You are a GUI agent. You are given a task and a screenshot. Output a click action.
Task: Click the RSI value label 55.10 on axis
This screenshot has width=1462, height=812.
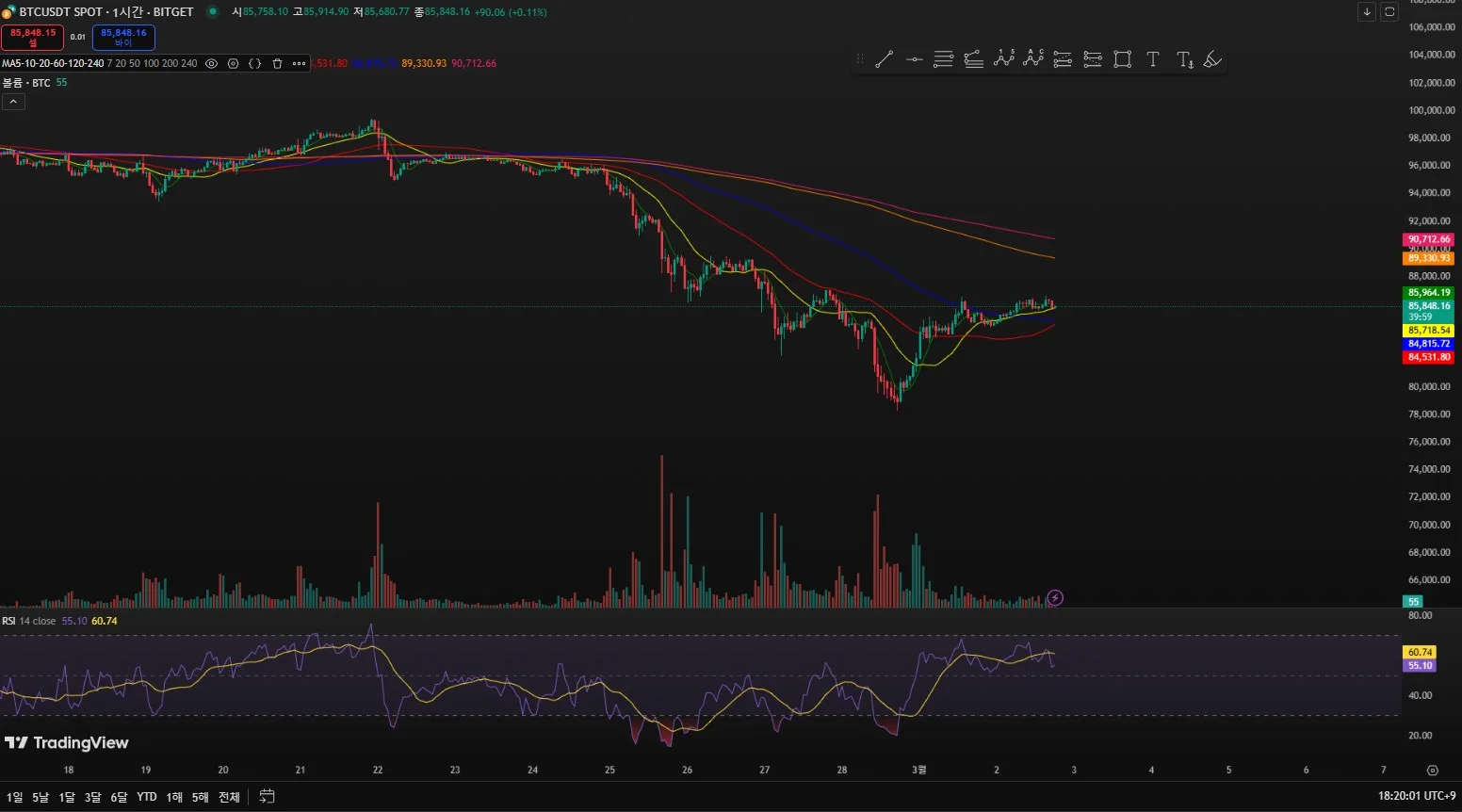tap(1420, 665)
